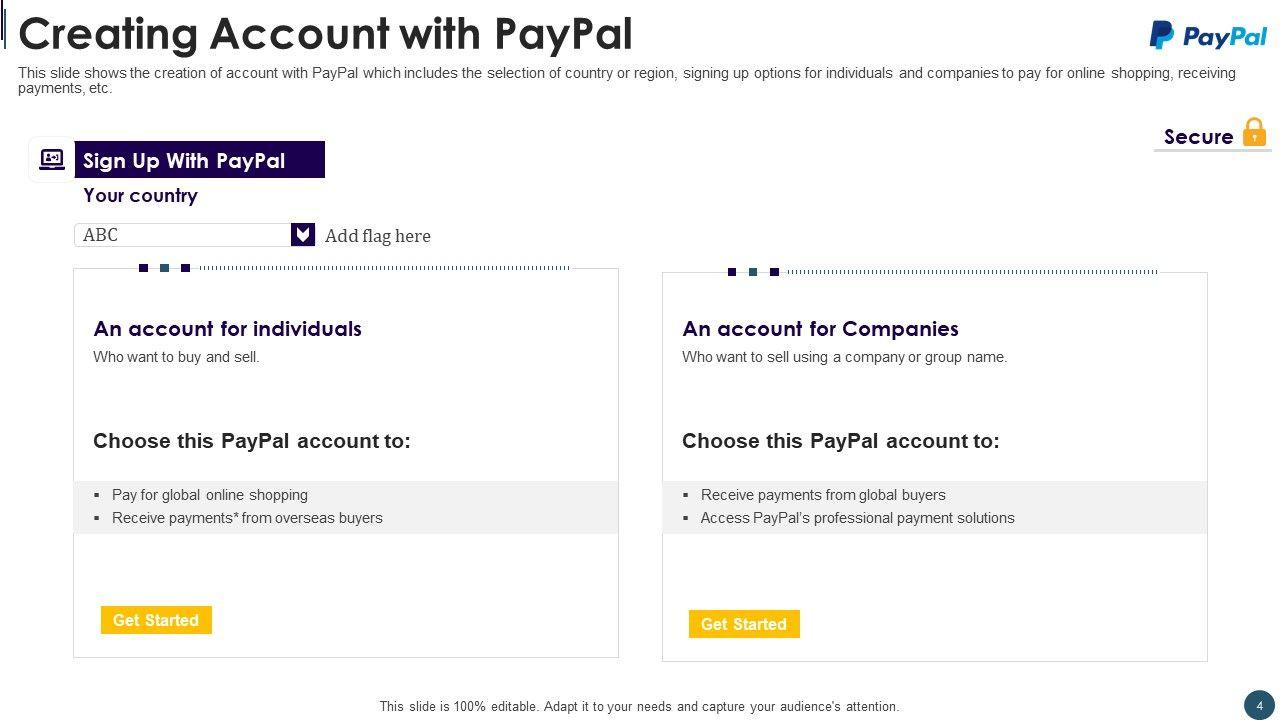The width and height of the screenshot is (1280, 720).
Task: Click the Add flag here placeholder
Action: (x=378, y=236)
